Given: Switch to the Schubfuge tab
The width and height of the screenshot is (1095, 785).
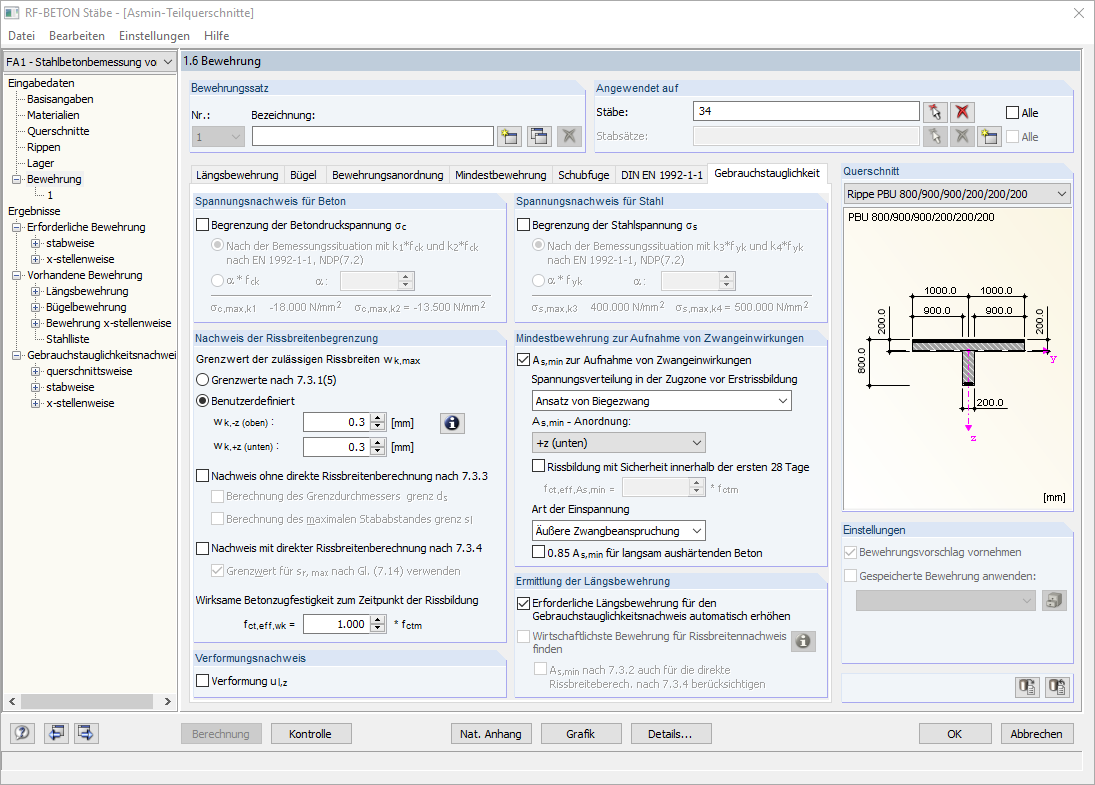Looking at the screenshot, I should point(583,173).
